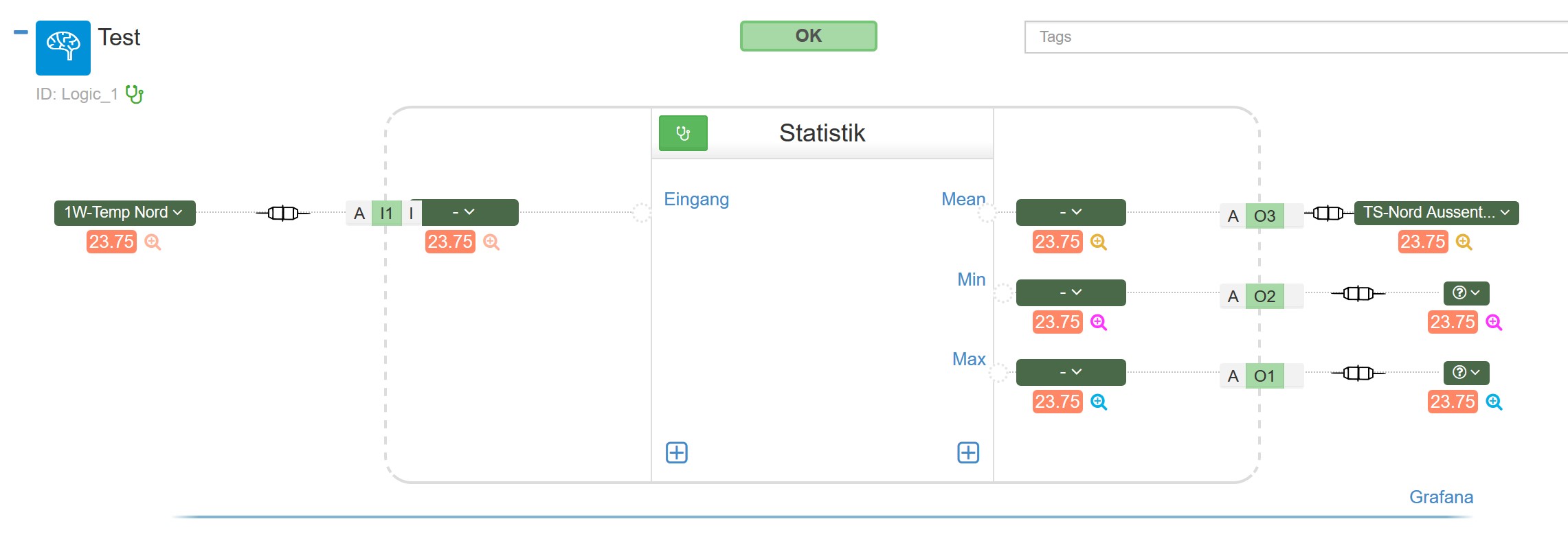Viewport: 1568px width, 541px height.
Task: Click the green OK status button
Action: (808, 36)
